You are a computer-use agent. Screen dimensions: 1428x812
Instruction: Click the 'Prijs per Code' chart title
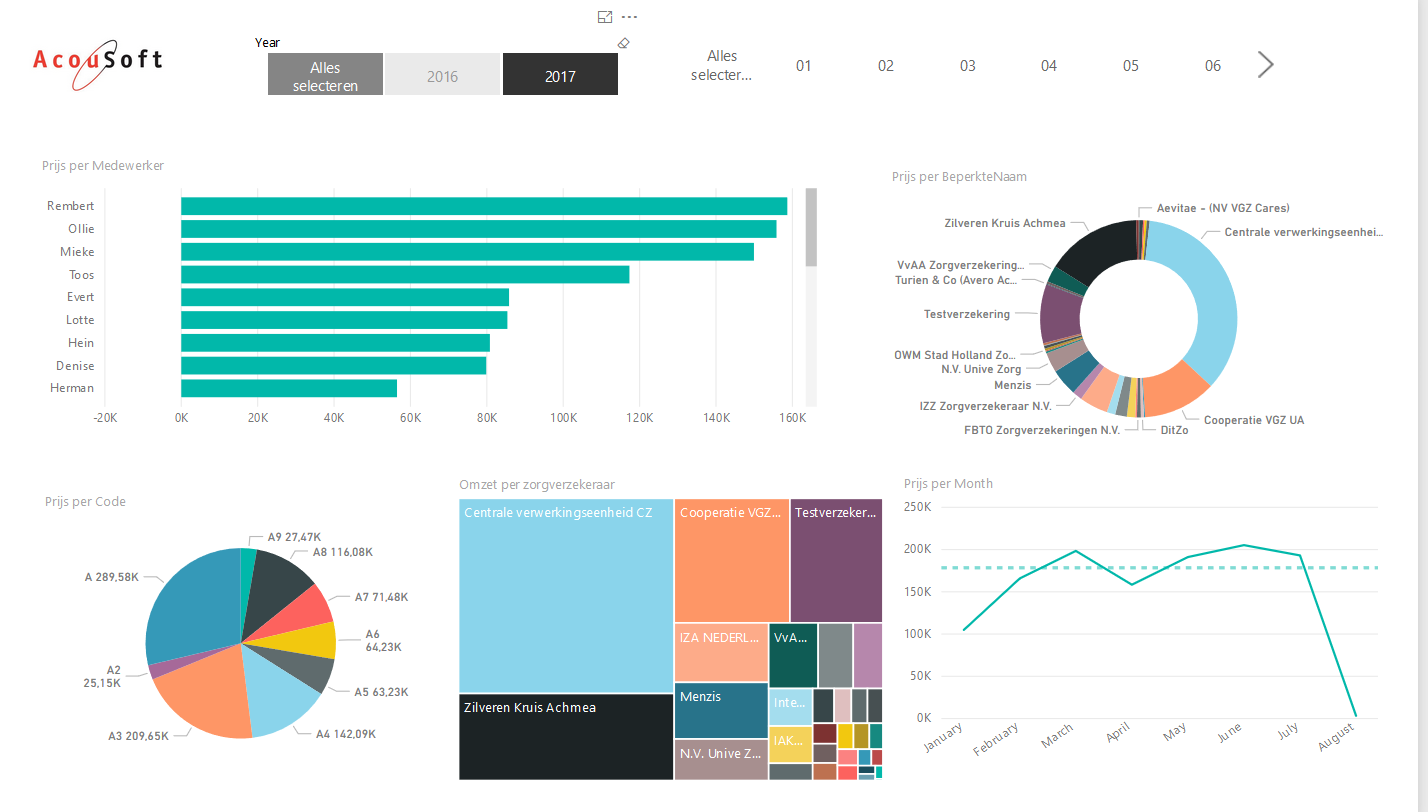coord(85,501)
